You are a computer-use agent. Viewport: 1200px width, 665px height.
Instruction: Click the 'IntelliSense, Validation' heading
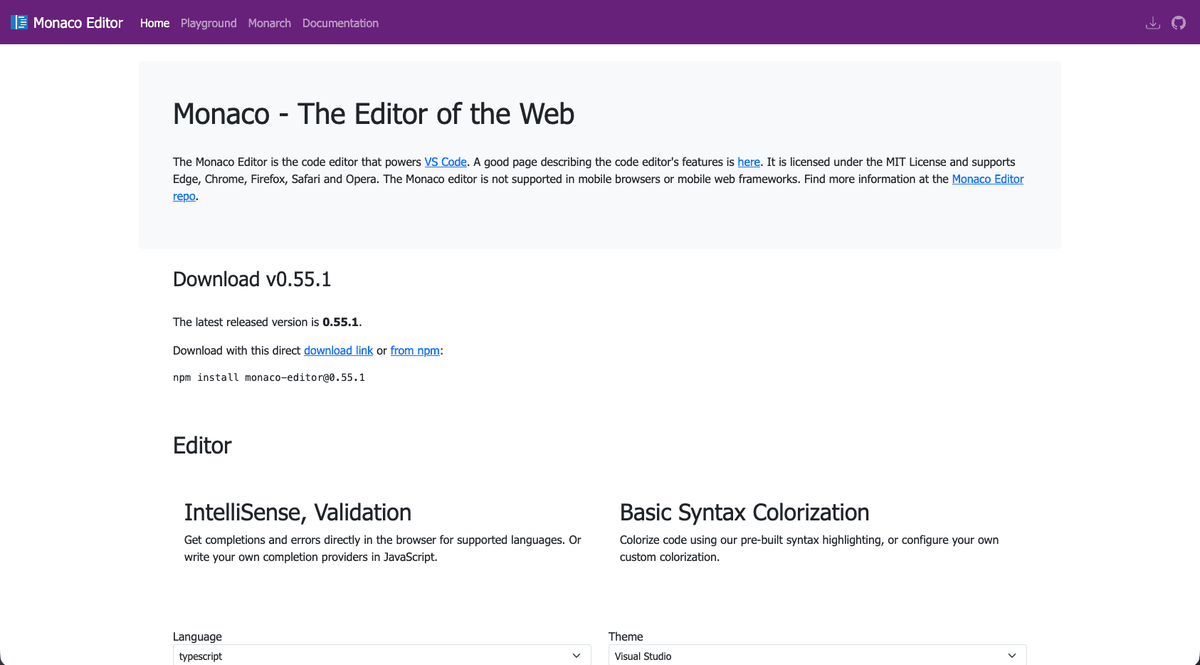[x=298, y=512]
